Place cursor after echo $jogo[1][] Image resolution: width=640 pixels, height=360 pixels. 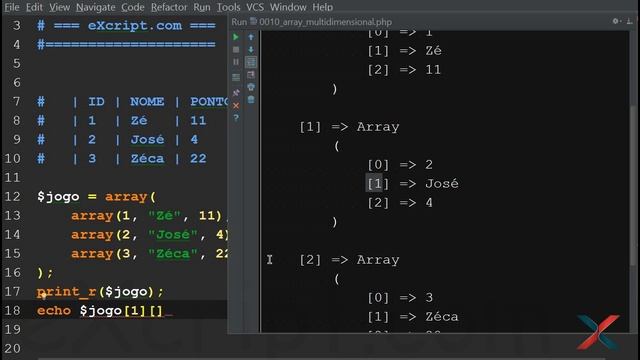pyautogui.click(x=164, y=311)
